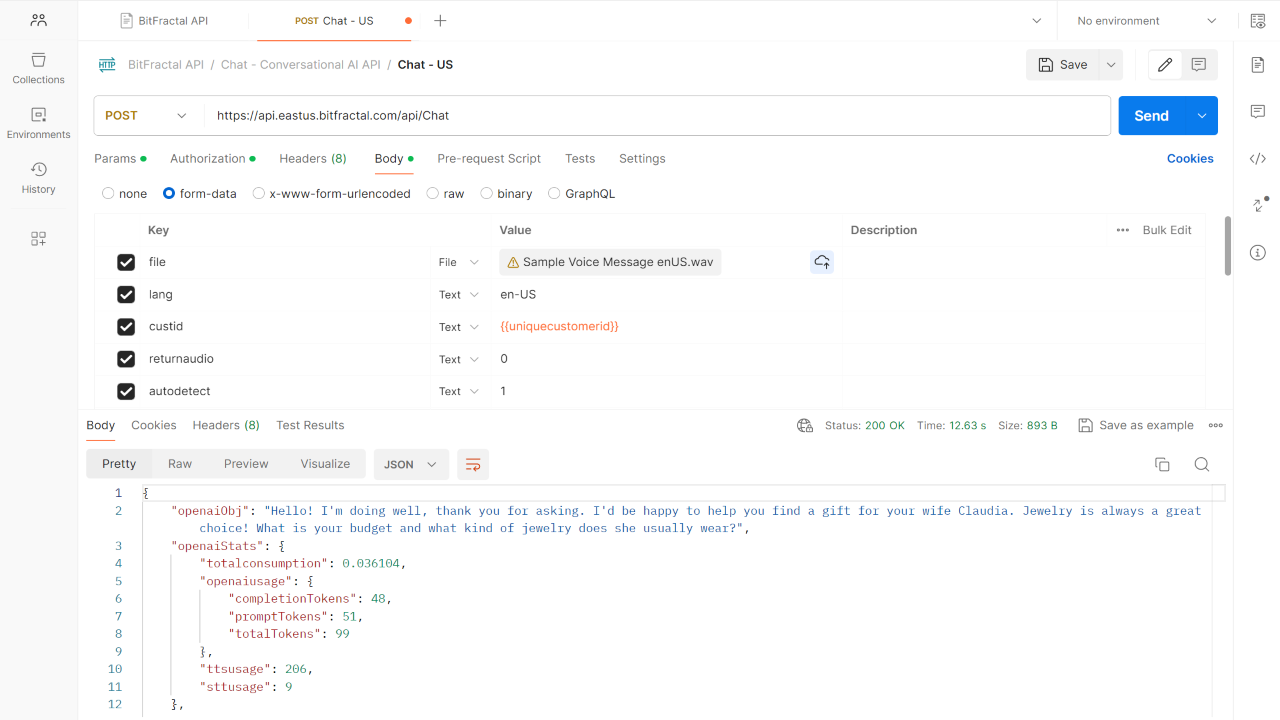Click Bulk Edit link

1167,230
